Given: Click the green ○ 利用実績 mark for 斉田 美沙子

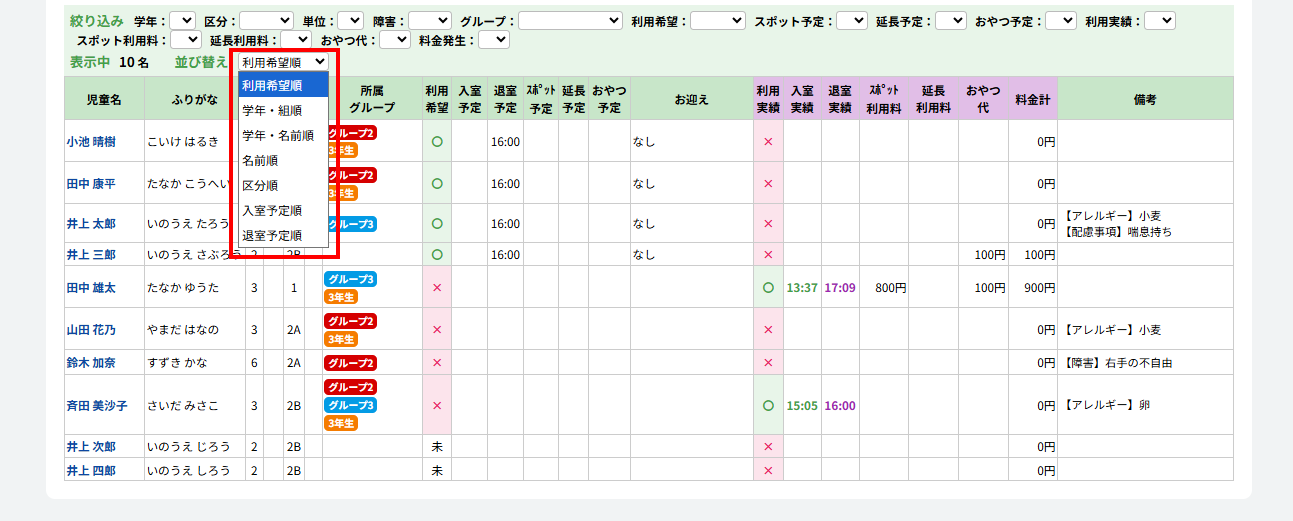Looking at the screenshot, I should (768, 406).
